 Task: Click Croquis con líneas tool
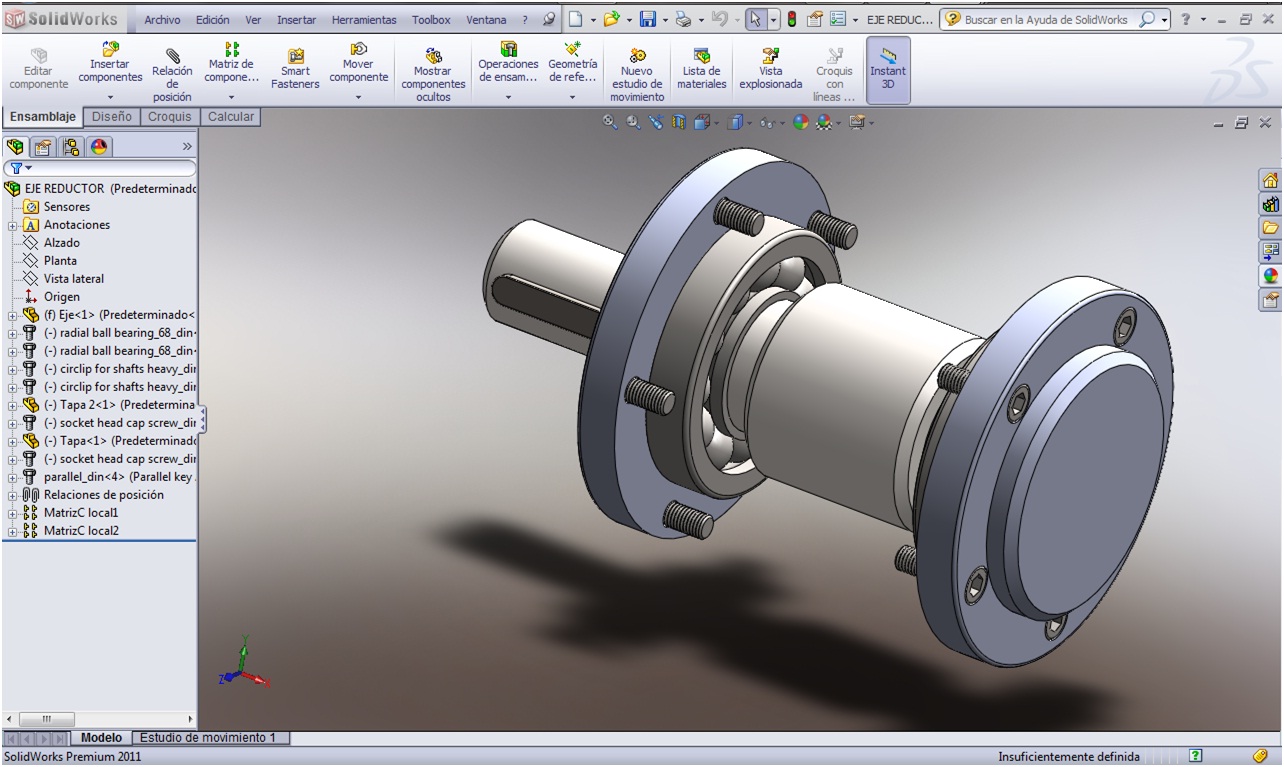pyautogui.click(x=834, y=75)
